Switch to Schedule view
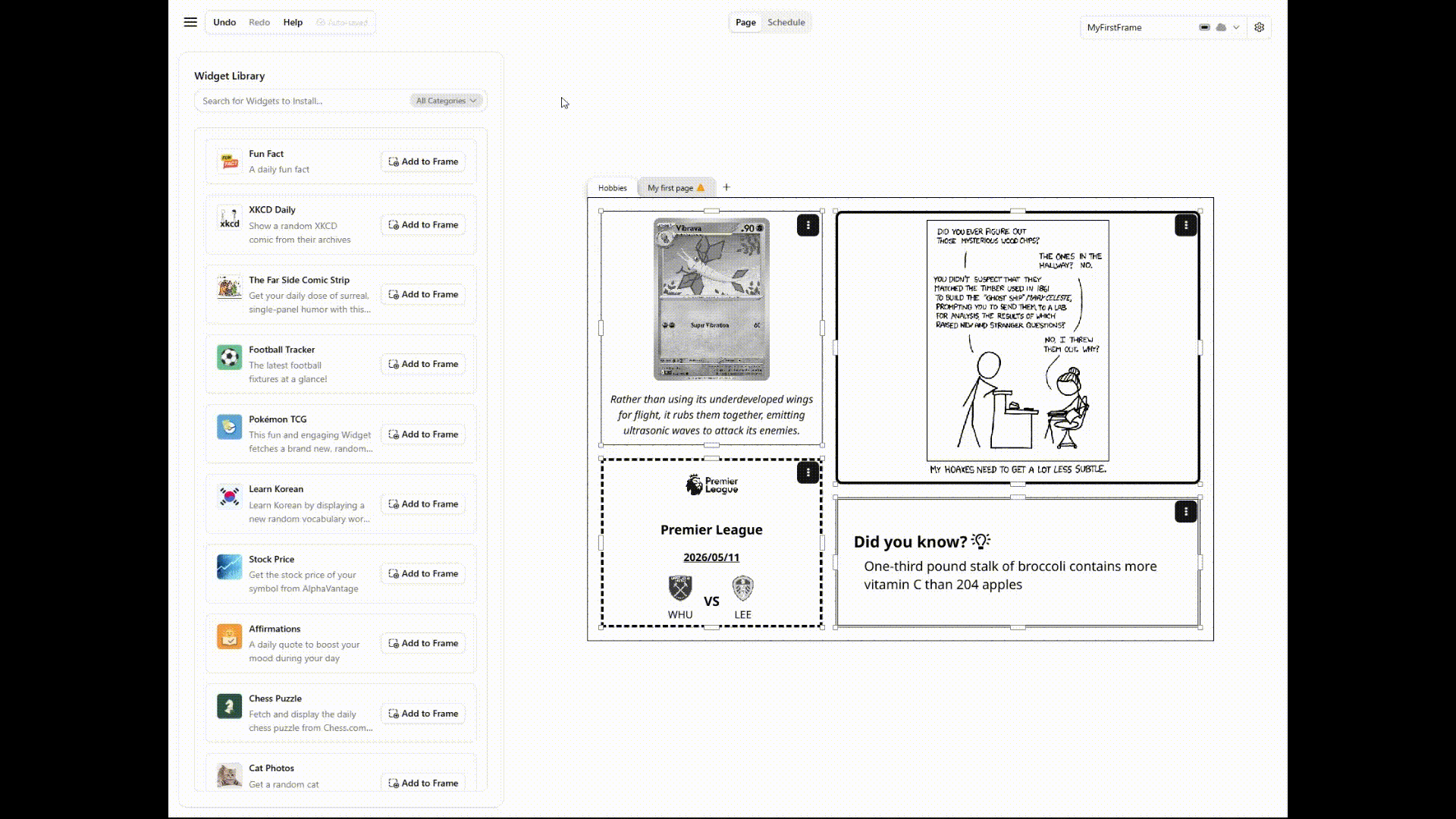This screenshot has width=1456, height=819. click(x=786, y=22)
